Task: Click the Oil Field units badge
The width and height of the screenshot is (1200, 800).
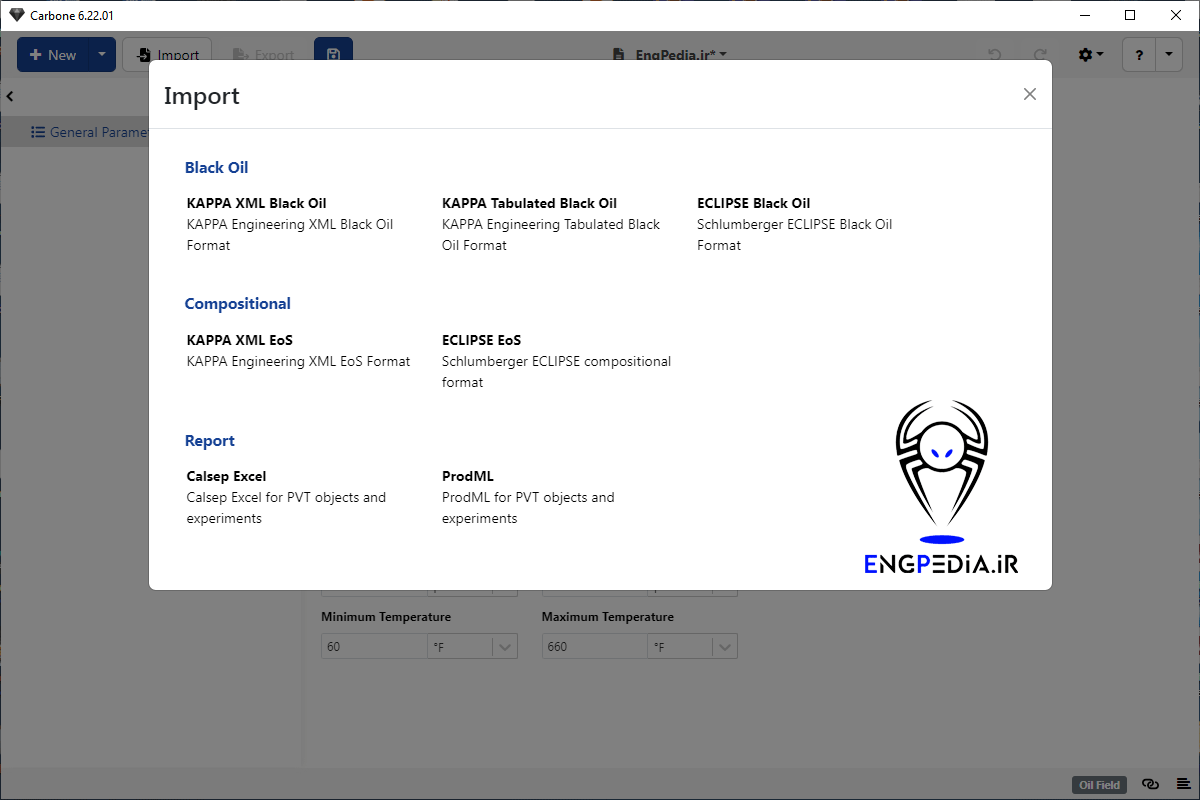Action: pyautogui.click(x=1100, y=785)
